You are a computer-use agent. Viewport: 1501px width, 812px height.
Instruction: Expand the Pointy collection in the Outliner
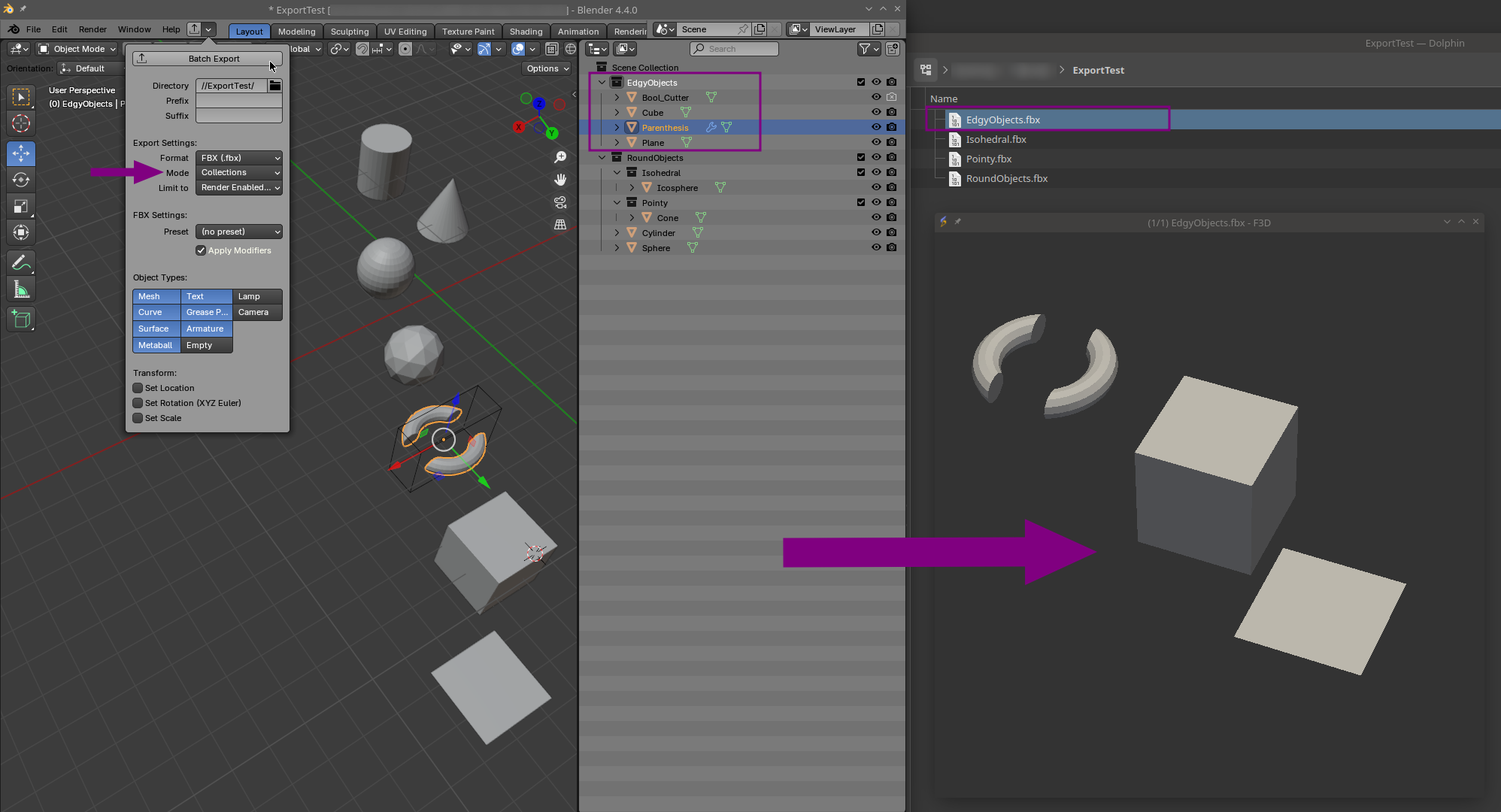point(617,202)
